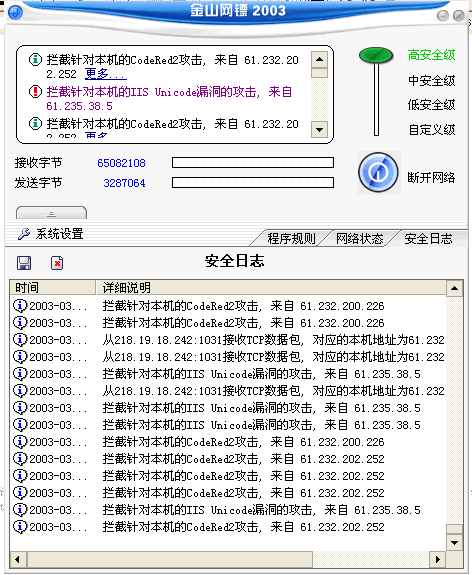Click the clear log icon with red X

point(57,263)
